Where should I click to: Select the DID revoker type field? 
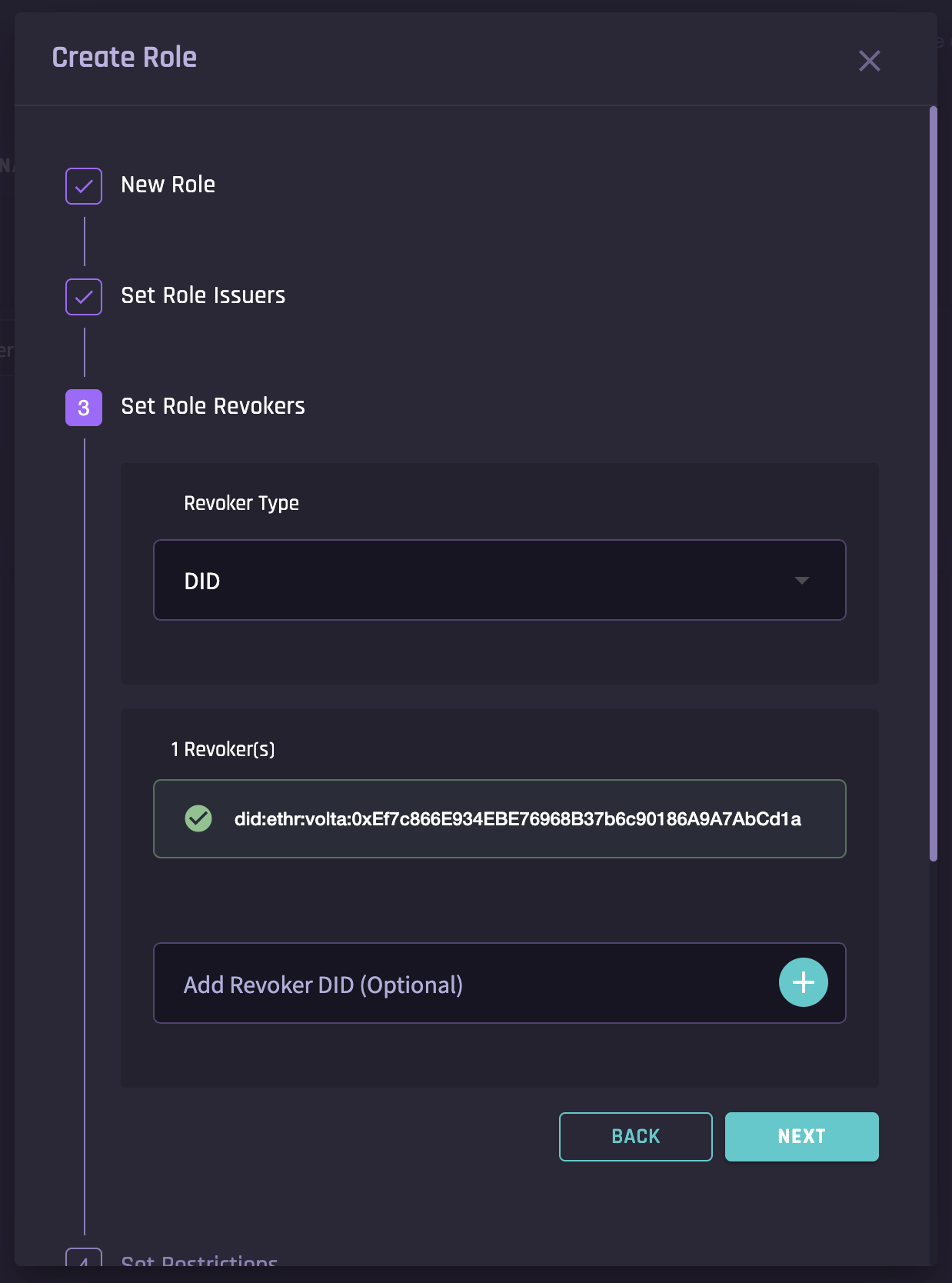coord(461,581)
